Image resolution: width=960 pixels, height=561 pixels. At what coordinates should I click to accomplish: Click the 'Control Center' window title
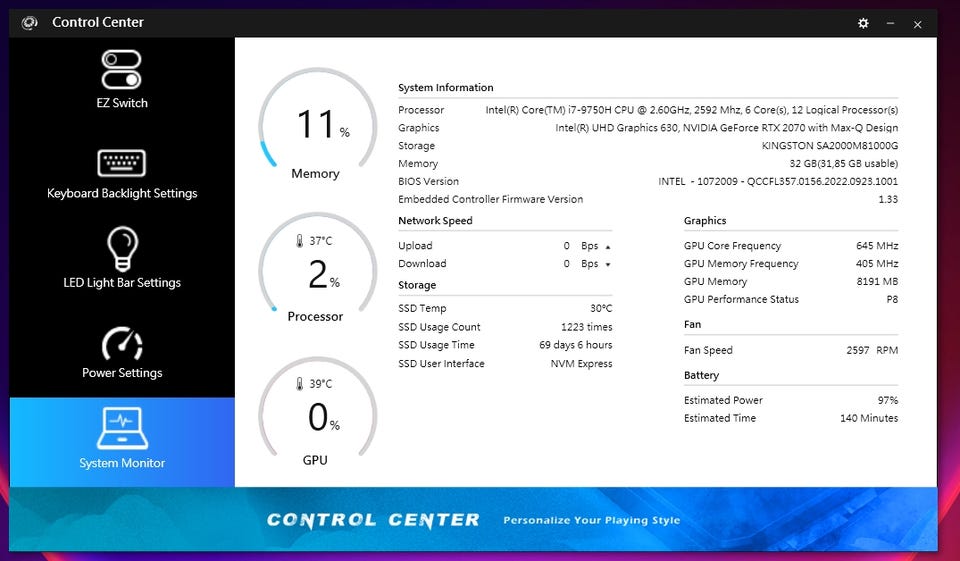click(x=98, y=22)
